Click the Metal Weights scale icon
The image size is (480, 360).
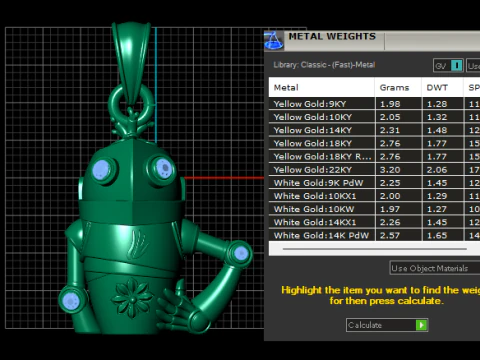(x=274, y=41)
